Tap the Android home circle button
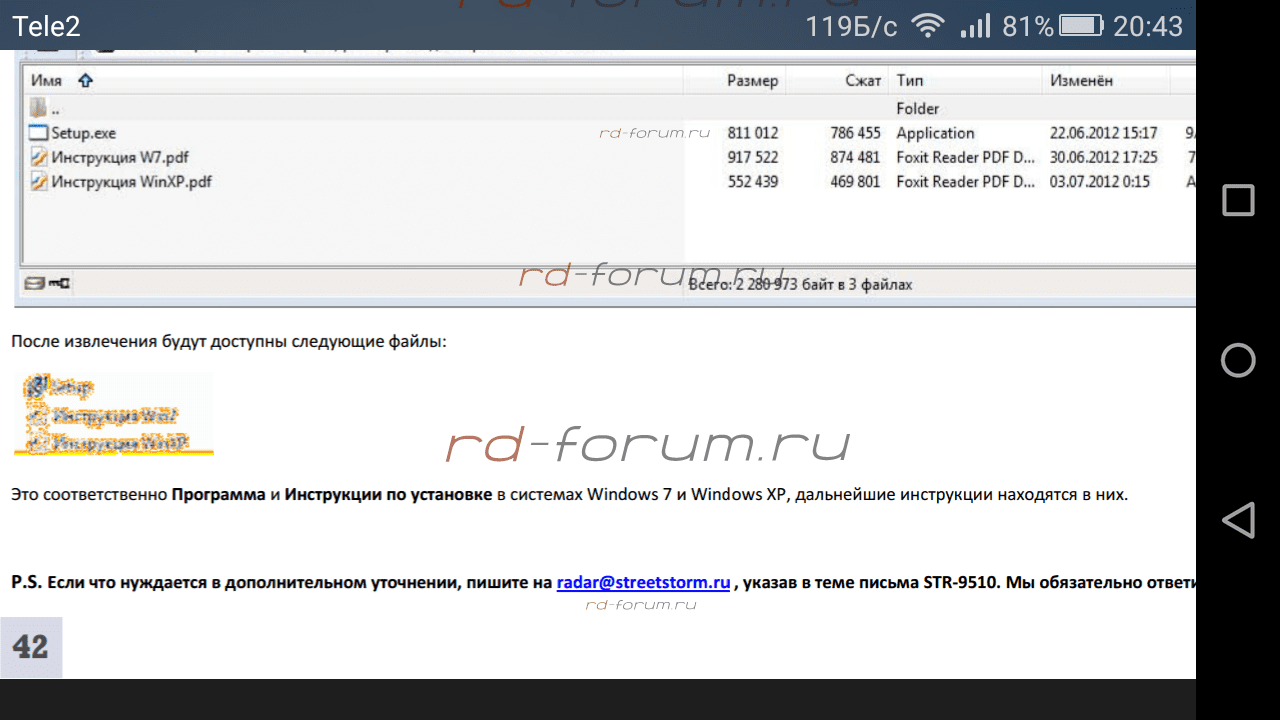The width and height of the screenshot is (1280, 720). 1238,360
